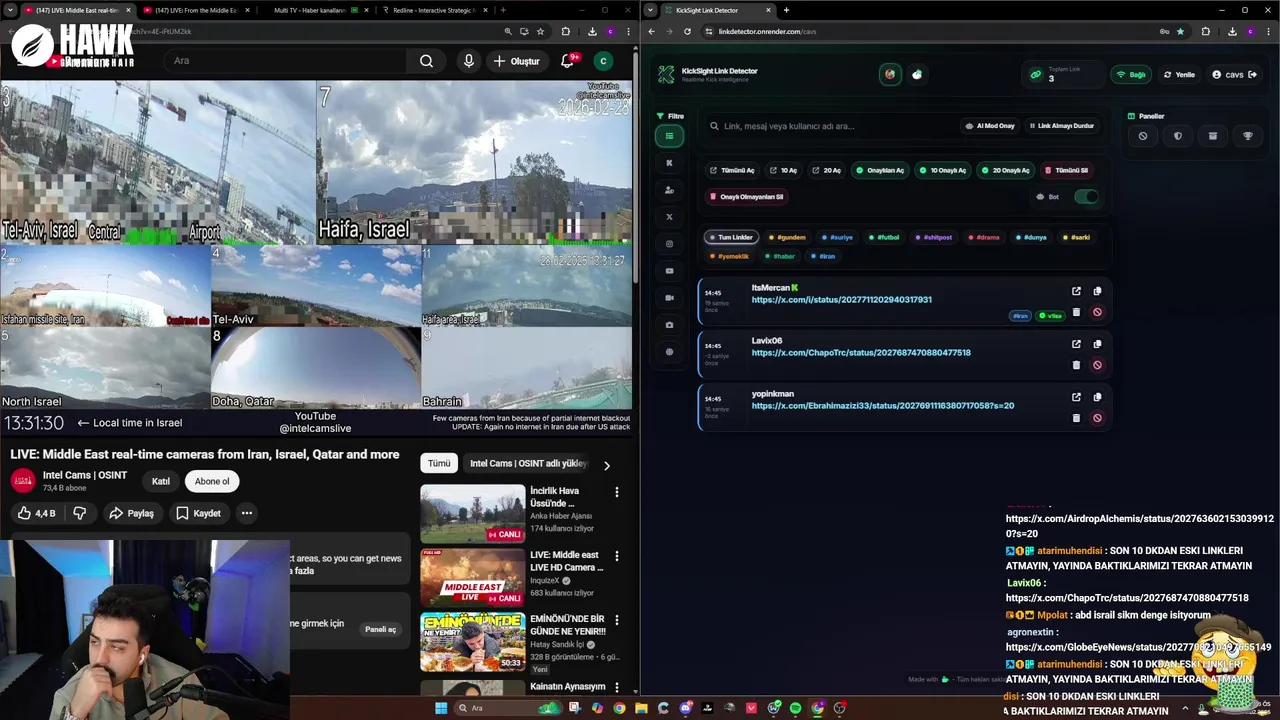
Task: Click Onaylı Olmayanları Sil button
Action: coord(747,197)
